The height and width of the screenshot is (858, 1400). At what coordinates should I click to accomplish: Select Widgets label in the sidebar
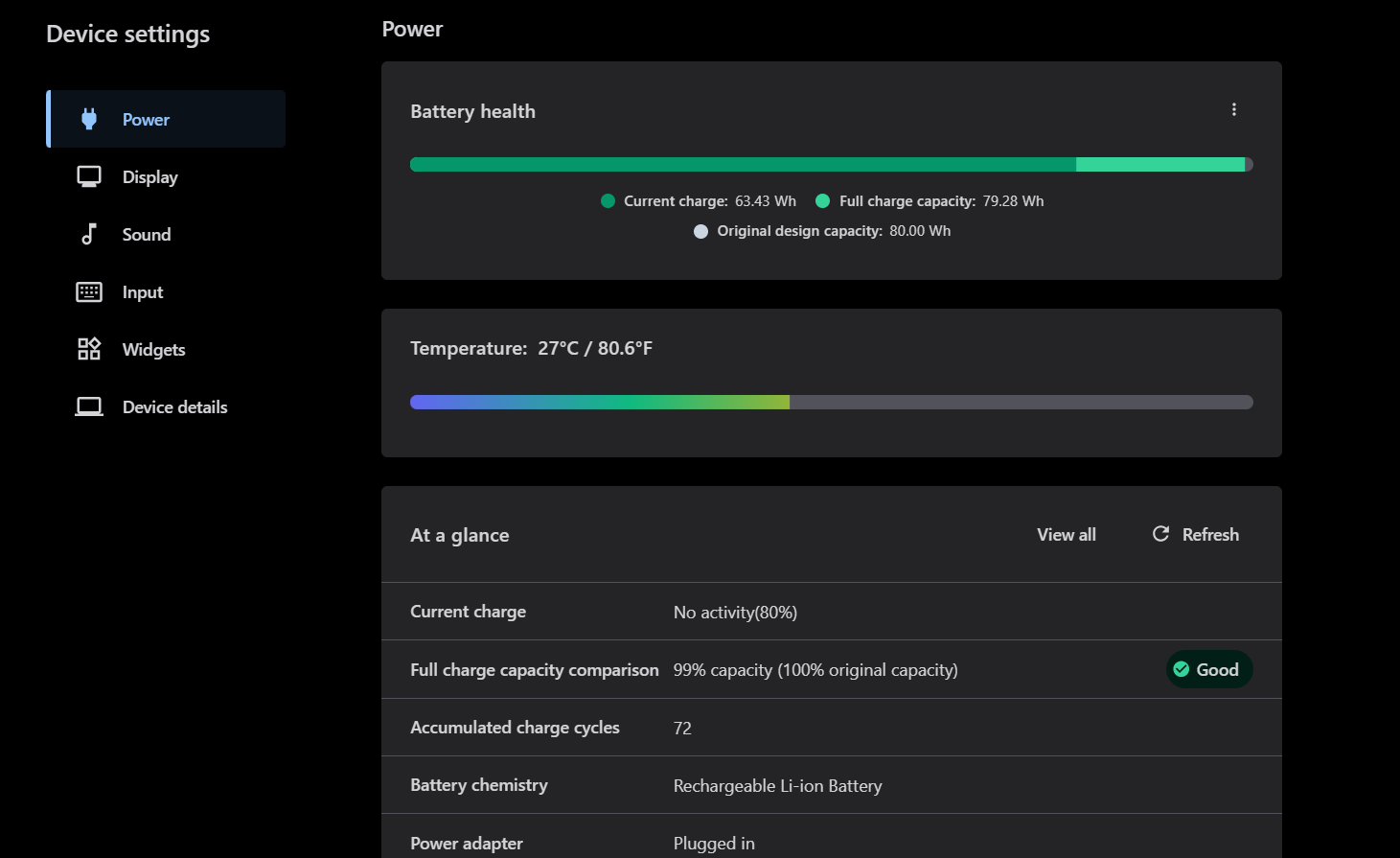click(x=153, y=350)
